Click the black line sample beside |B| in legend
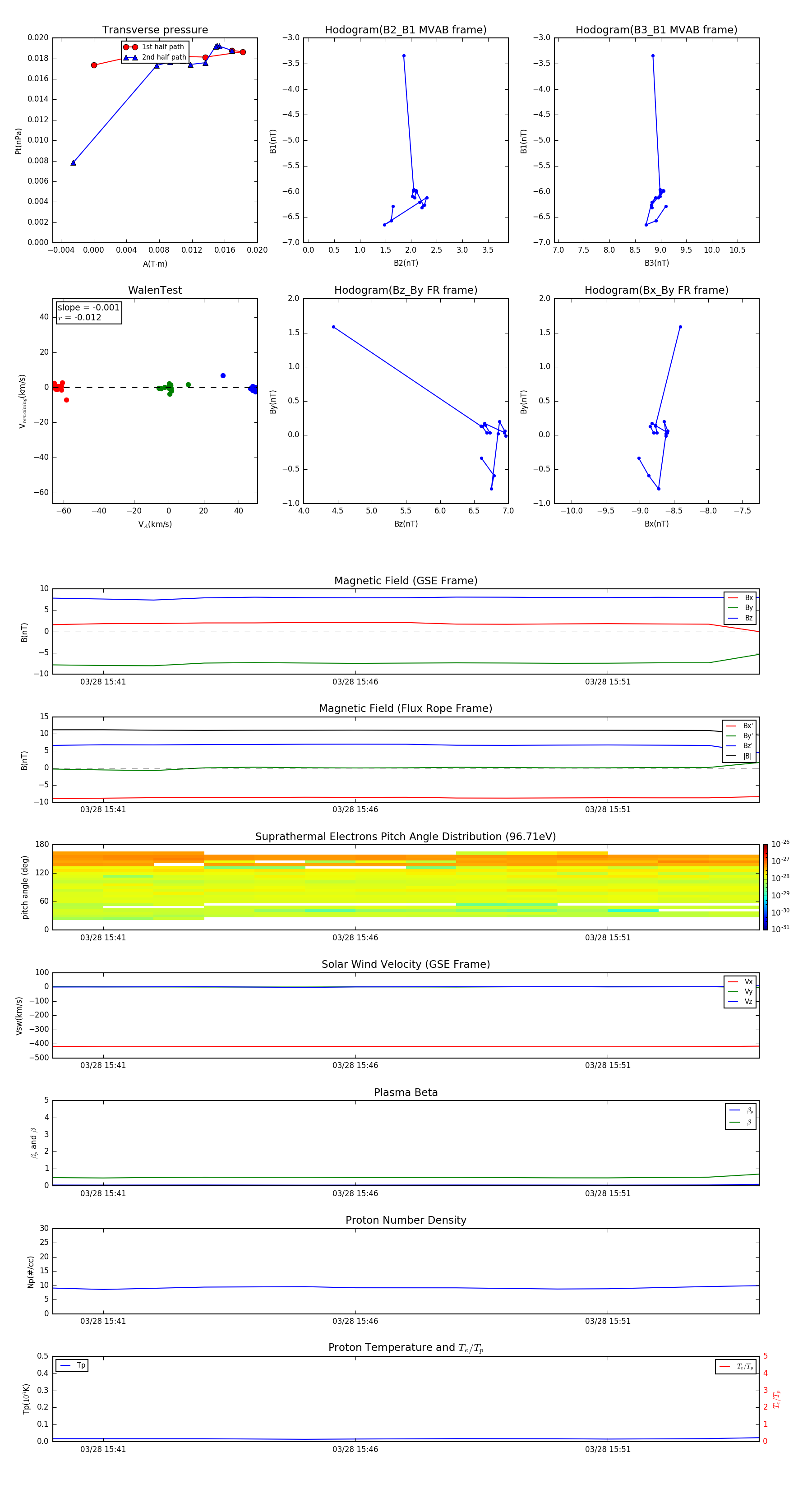 732,756
